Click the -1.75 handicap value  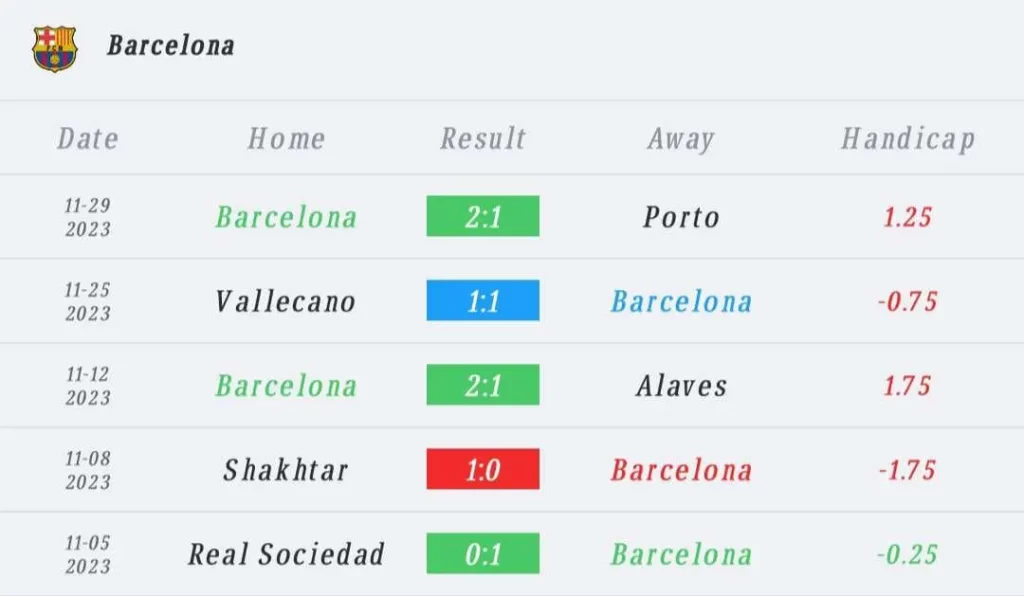point(908,469)
